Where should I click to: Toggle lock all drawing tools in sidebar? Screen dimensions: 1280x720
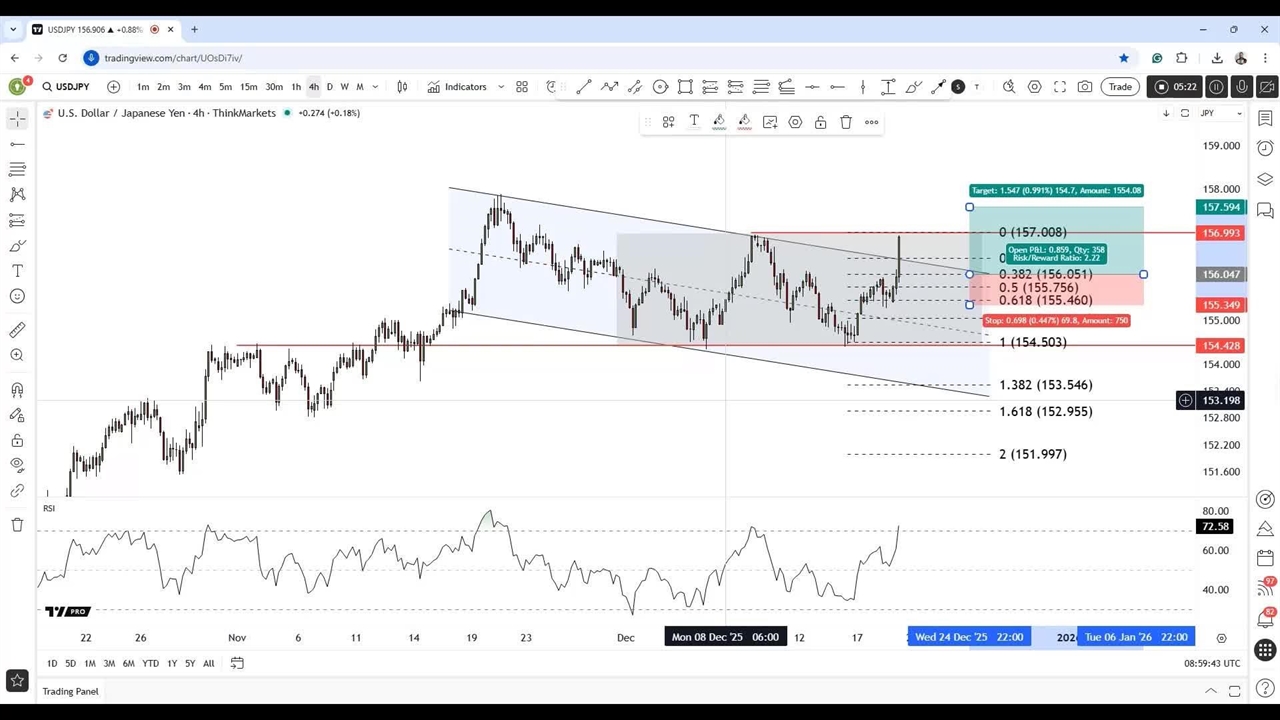coord(17,440)
